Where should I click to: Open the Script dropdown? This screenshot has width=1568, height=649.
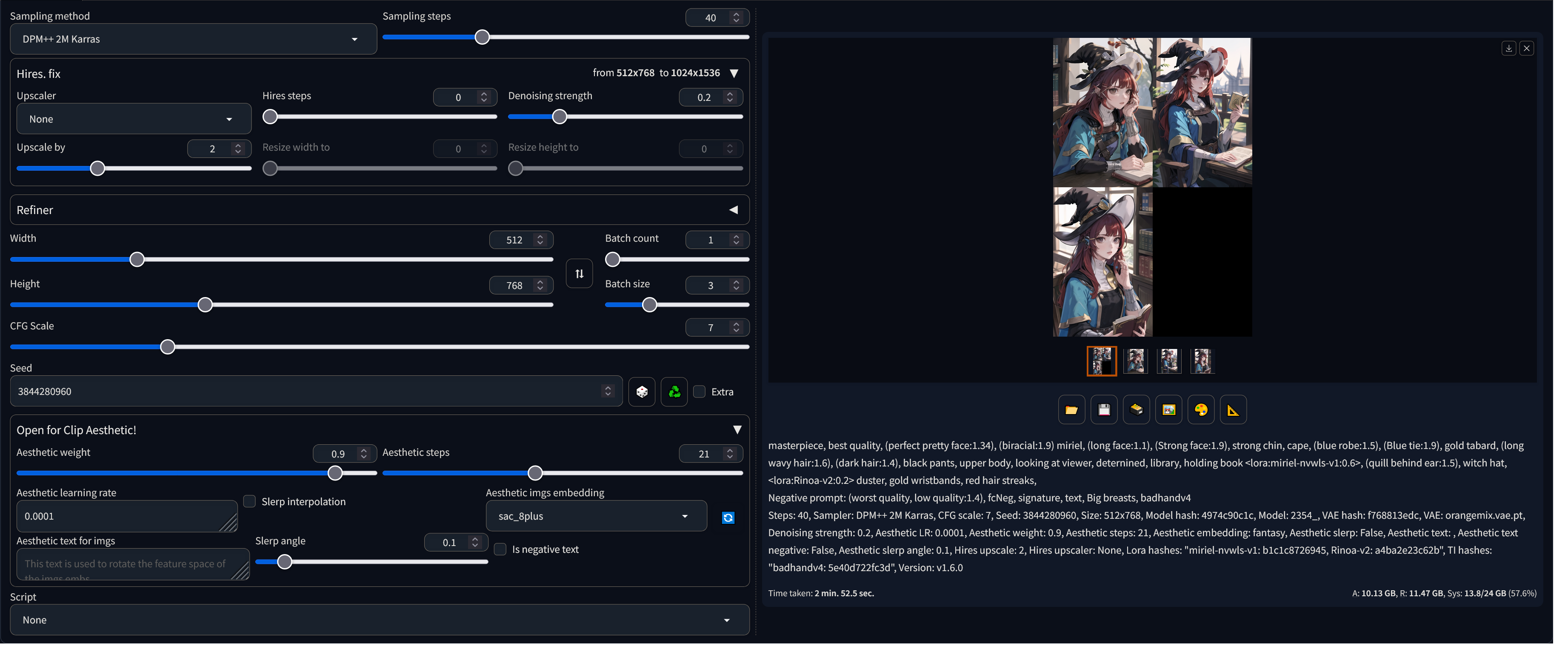tap(726, 620)
